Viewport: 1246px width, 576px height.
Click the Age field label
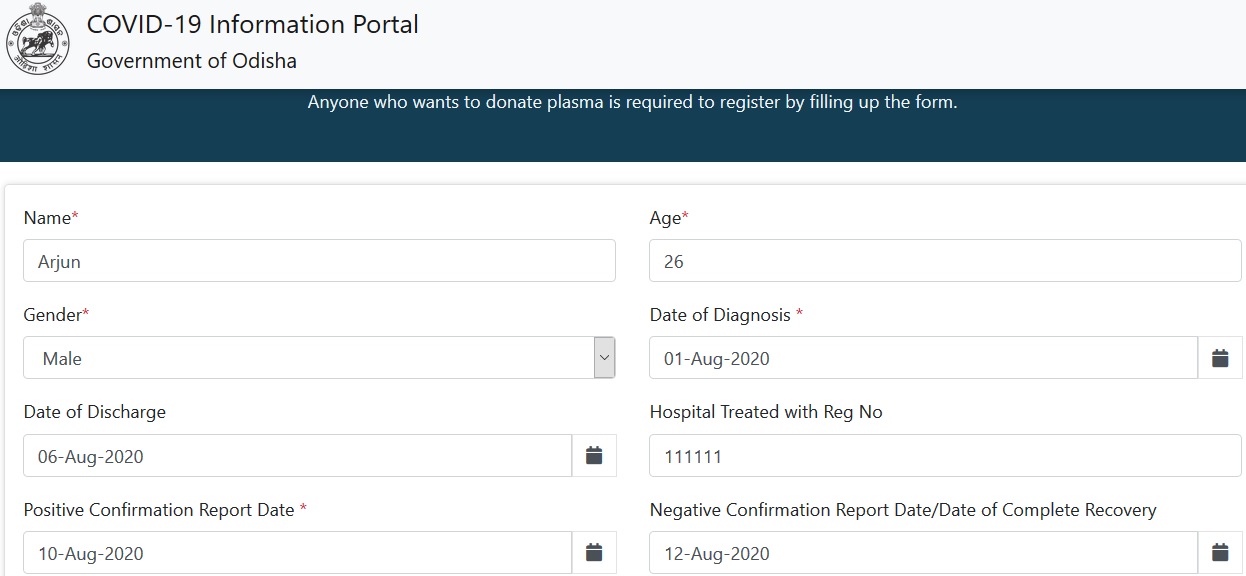point(666,218)
